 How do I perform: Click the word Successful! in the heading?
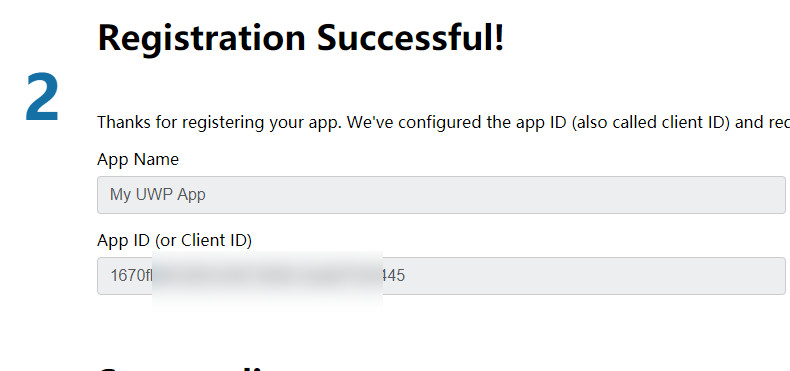tap(410, 37)
